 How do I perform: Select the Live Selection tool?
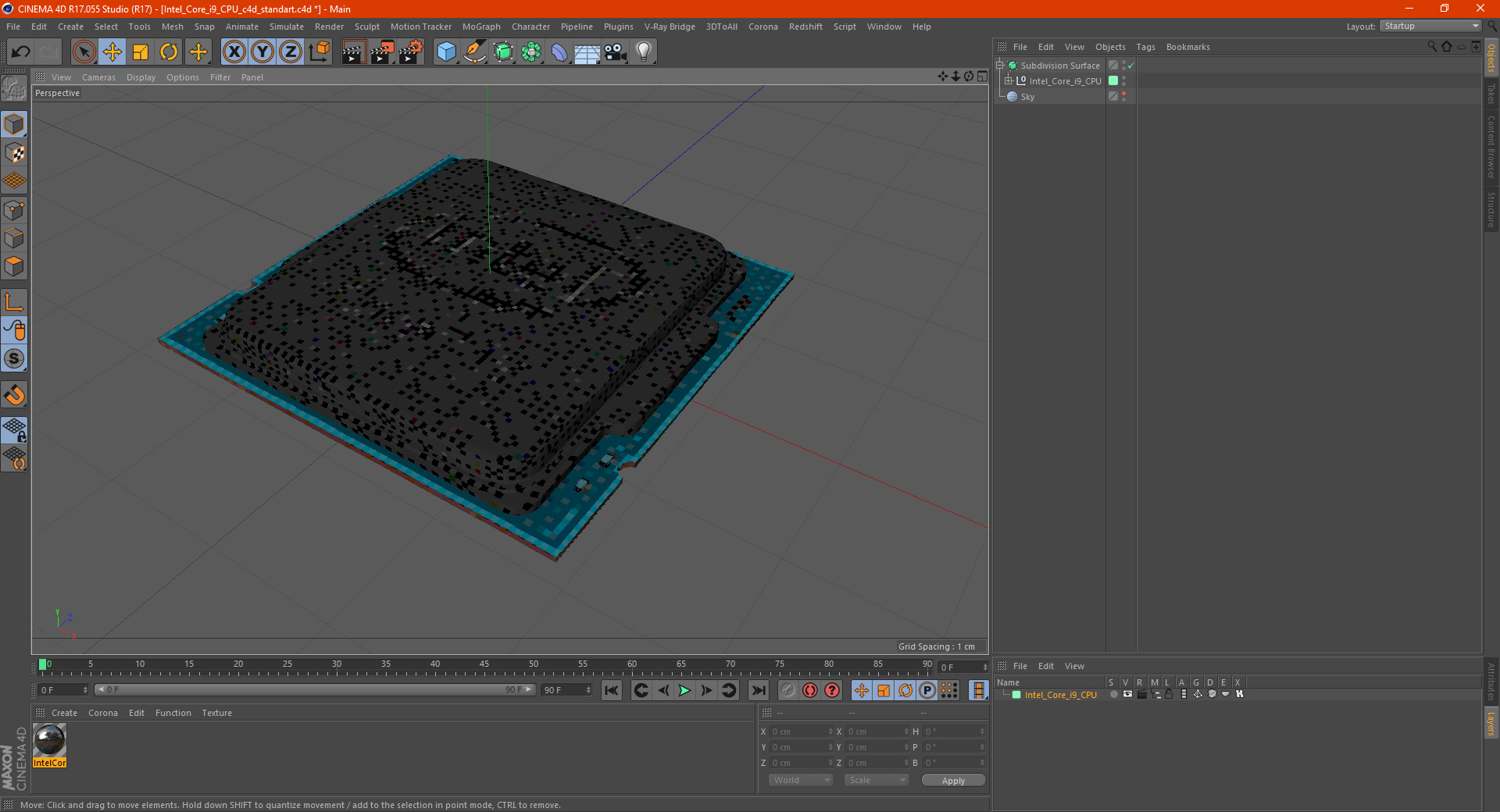[x=84, y=52]
